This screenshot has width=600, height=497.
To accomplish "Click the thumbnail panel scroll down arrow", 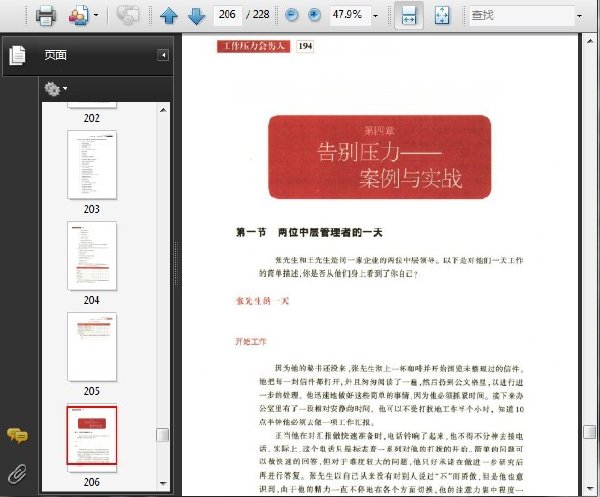I will (x=163, y=483).
